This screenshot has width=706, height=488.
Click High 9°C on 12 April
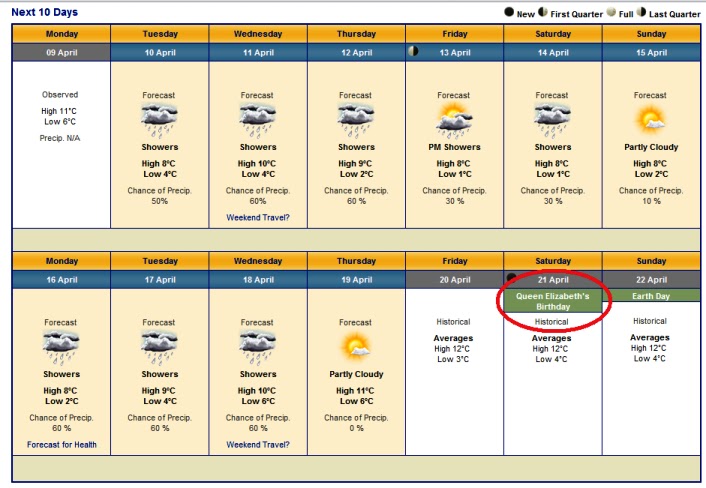point(355,163)
